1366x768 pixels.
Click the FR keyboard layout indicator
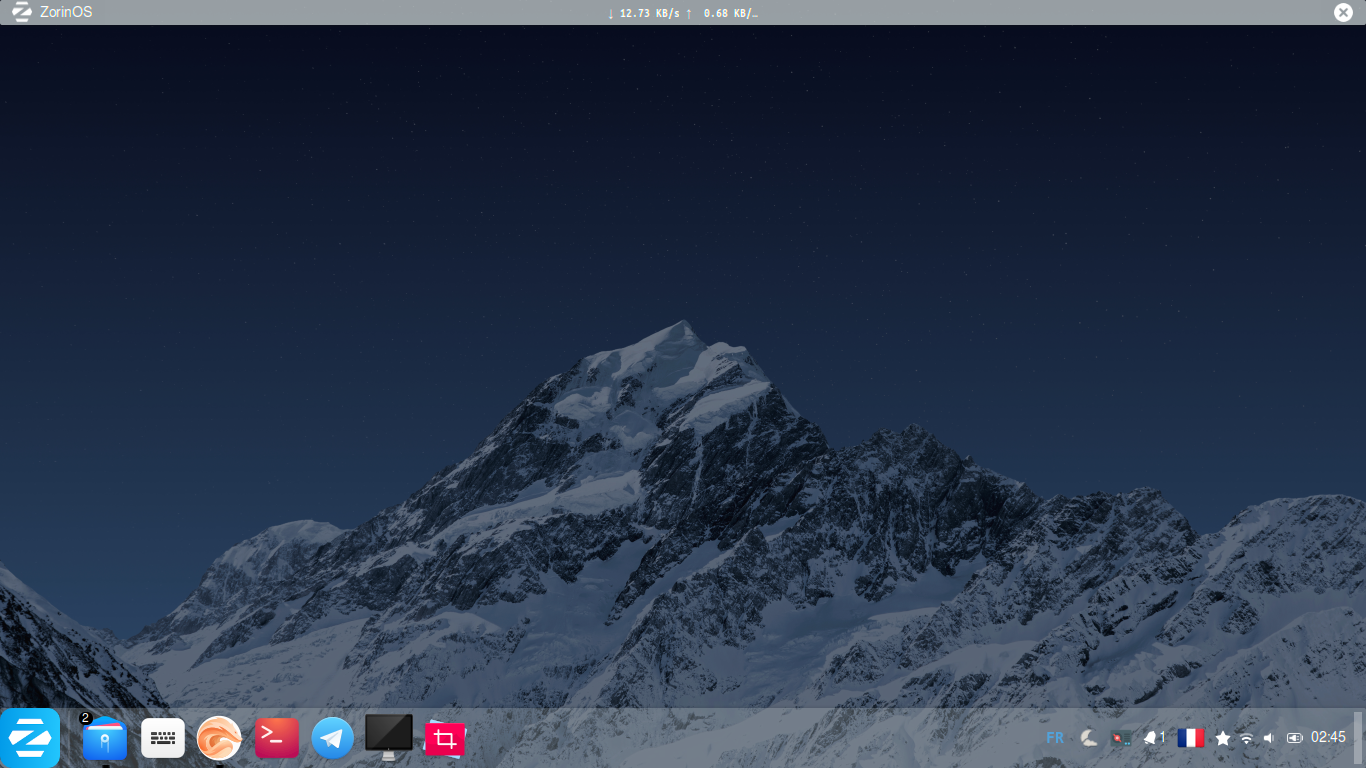pos(1055,738)
